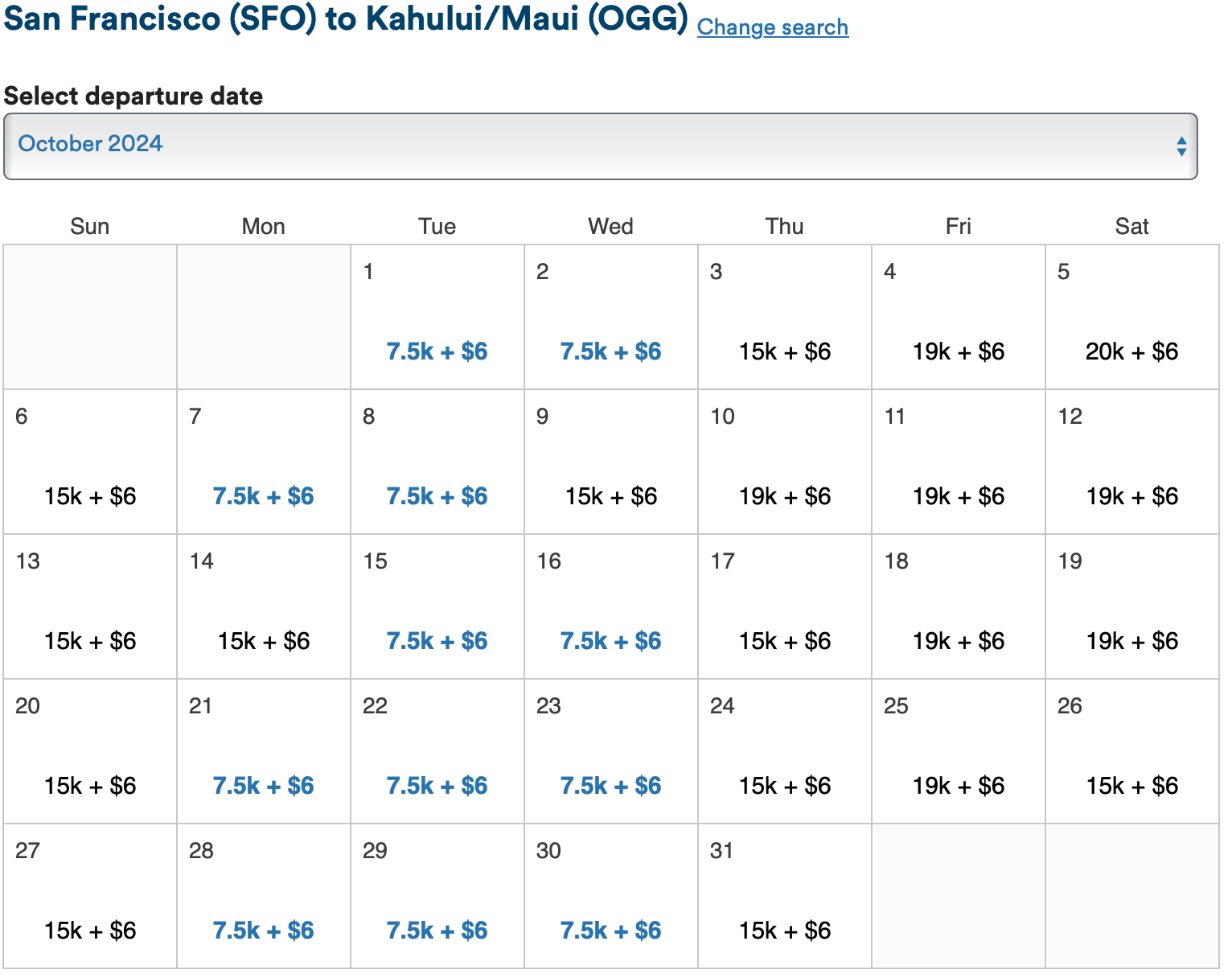Select October 7 fare 7.5k + $6
This screenshot has height=978, width=1232.
(x=263, y=496)
